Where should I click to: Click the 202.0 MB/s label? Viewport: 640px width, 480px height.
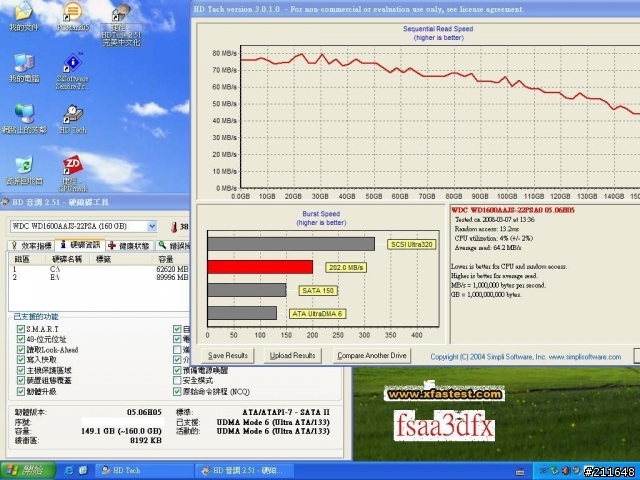click(346, 267)
